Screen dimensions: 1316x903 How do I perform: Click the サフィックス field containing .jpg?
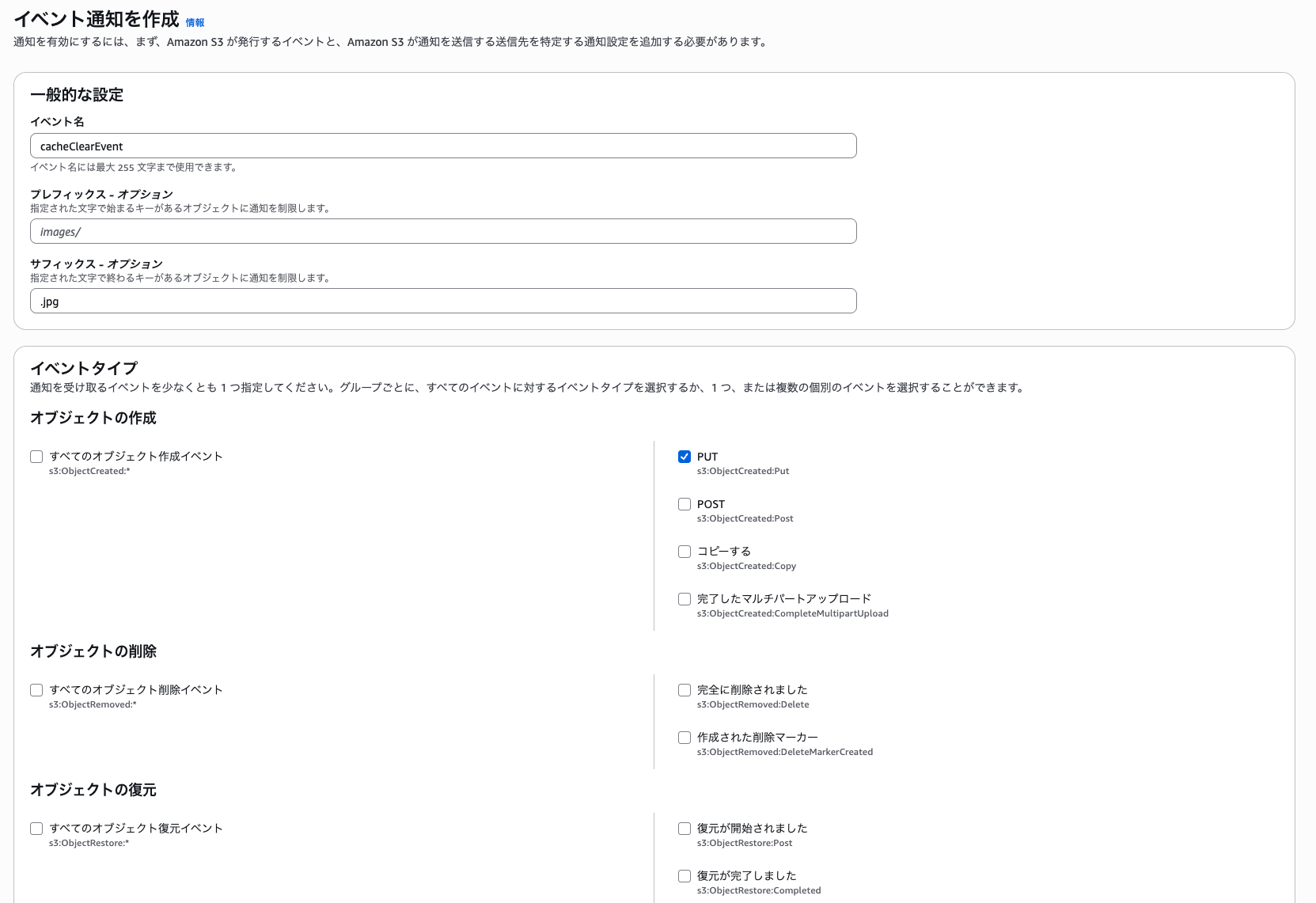(443, 301)
